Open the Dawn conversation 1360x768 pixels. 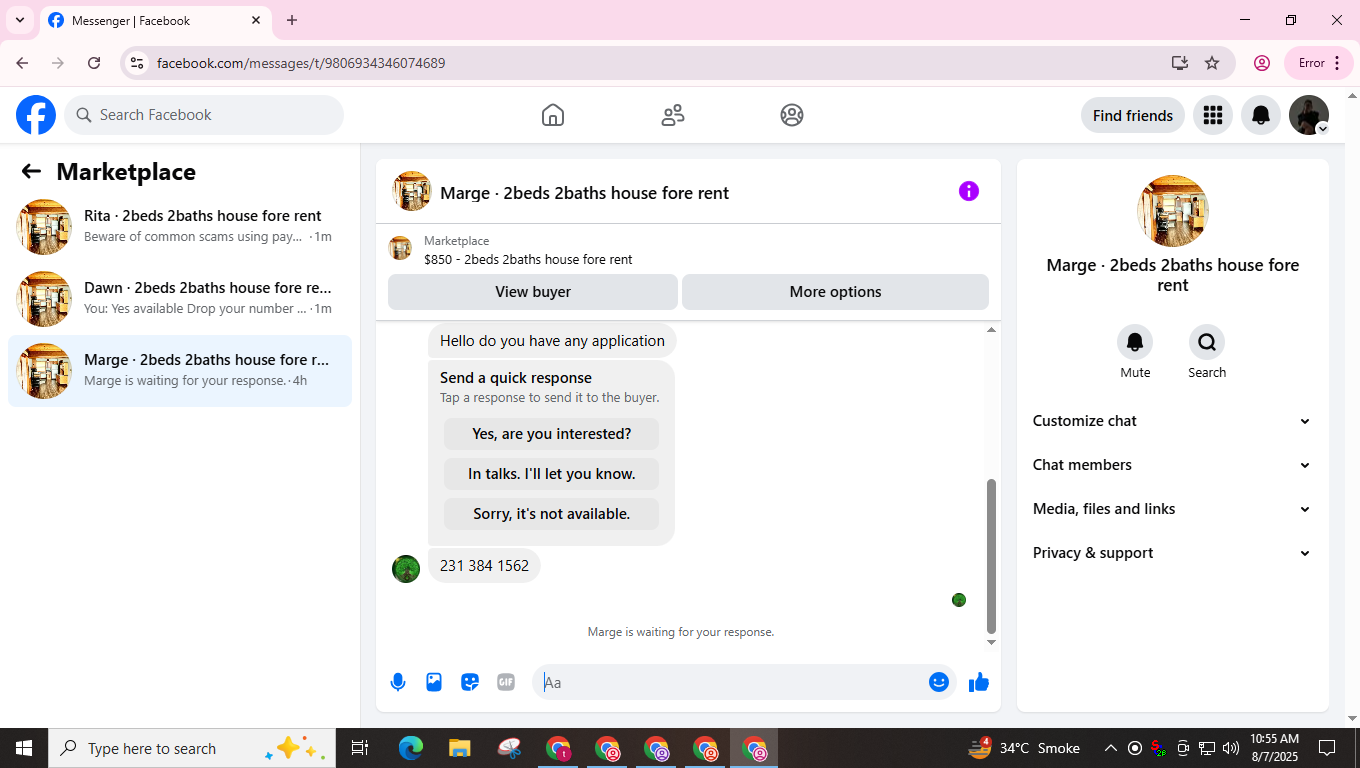(x=180, y=299)
